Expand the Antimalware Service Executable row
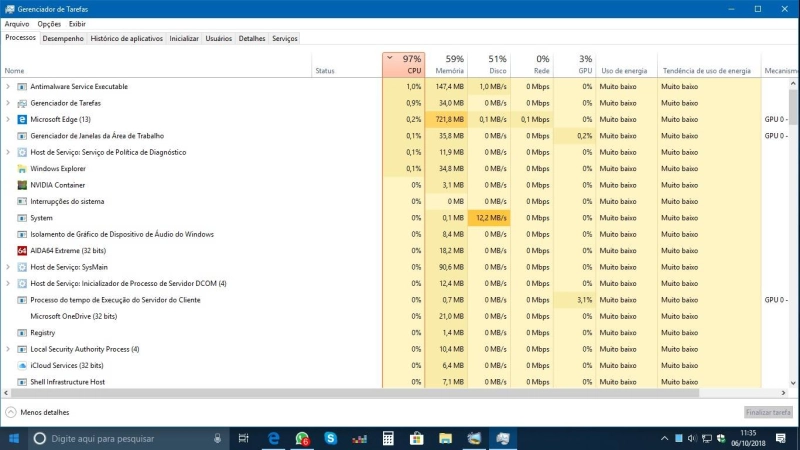This screenshot has height=450, width=800. click(8, 87)
